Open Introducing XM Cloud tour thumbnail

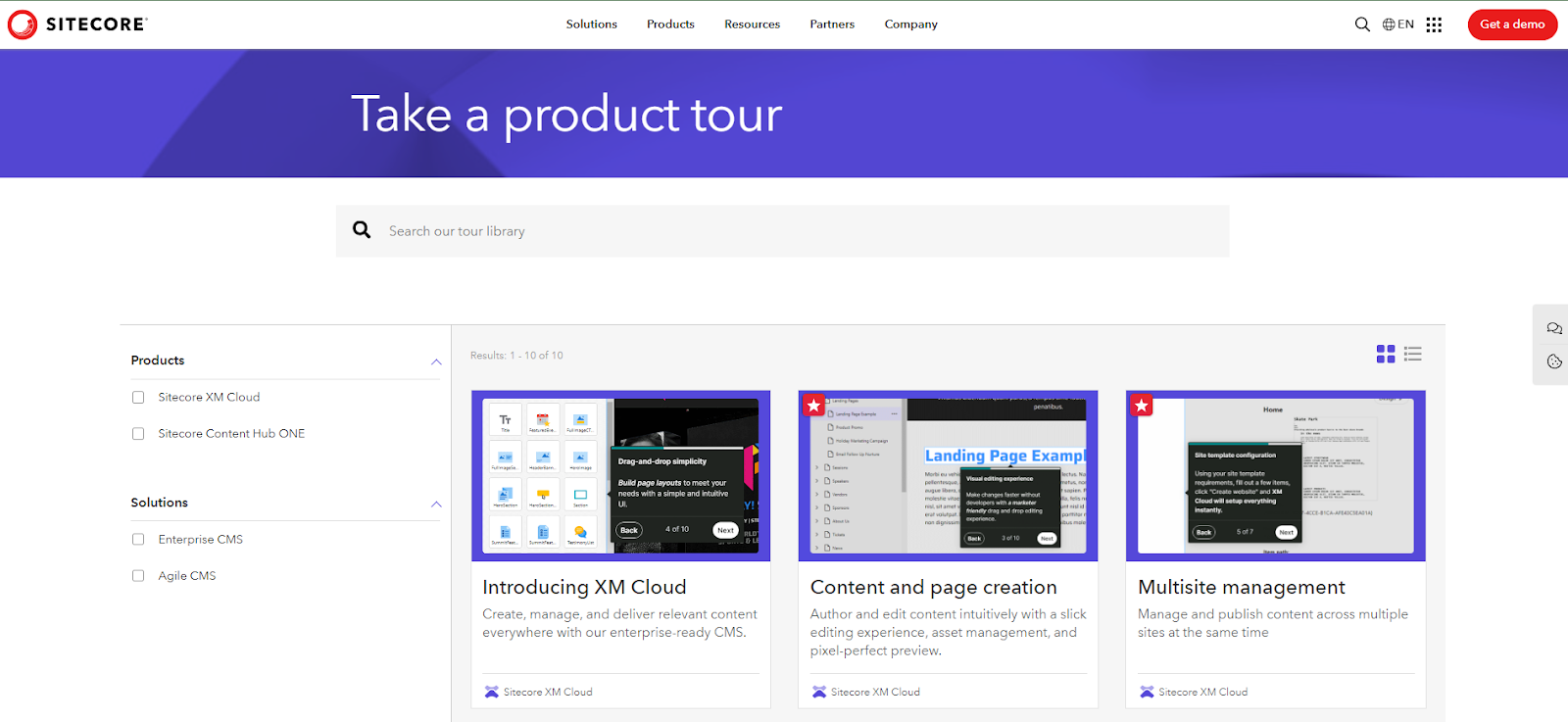(620, 476)
